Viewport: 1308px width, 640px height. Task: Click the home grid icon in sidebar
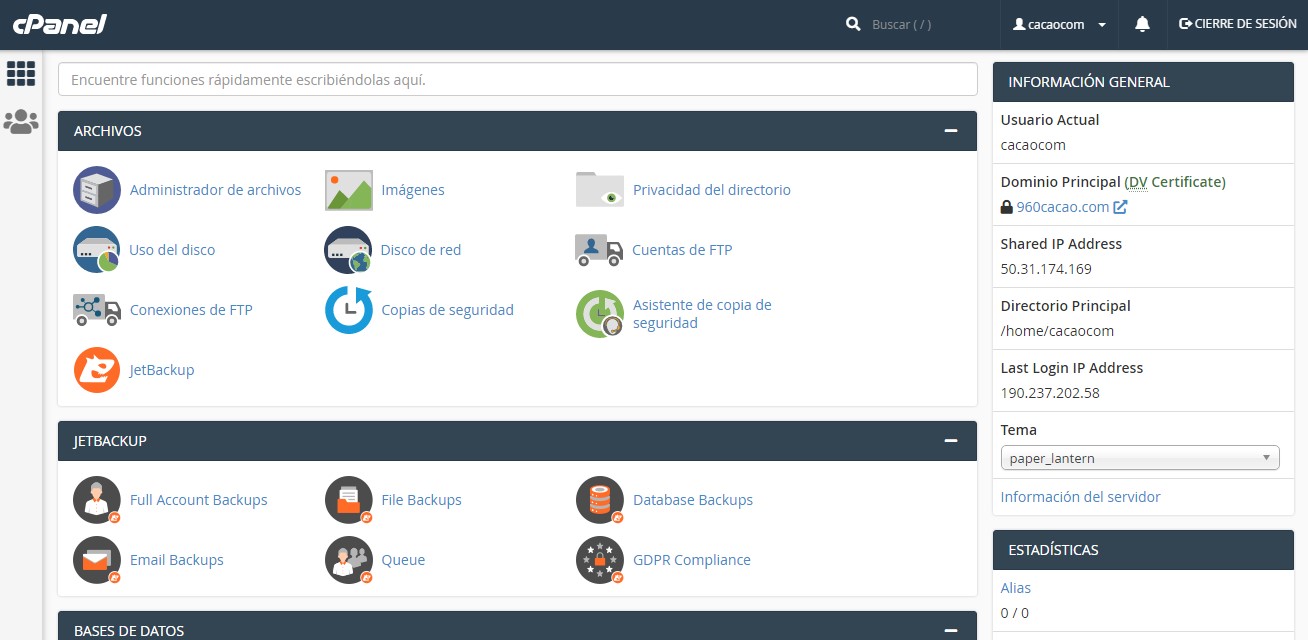click(x=21, y=73)
